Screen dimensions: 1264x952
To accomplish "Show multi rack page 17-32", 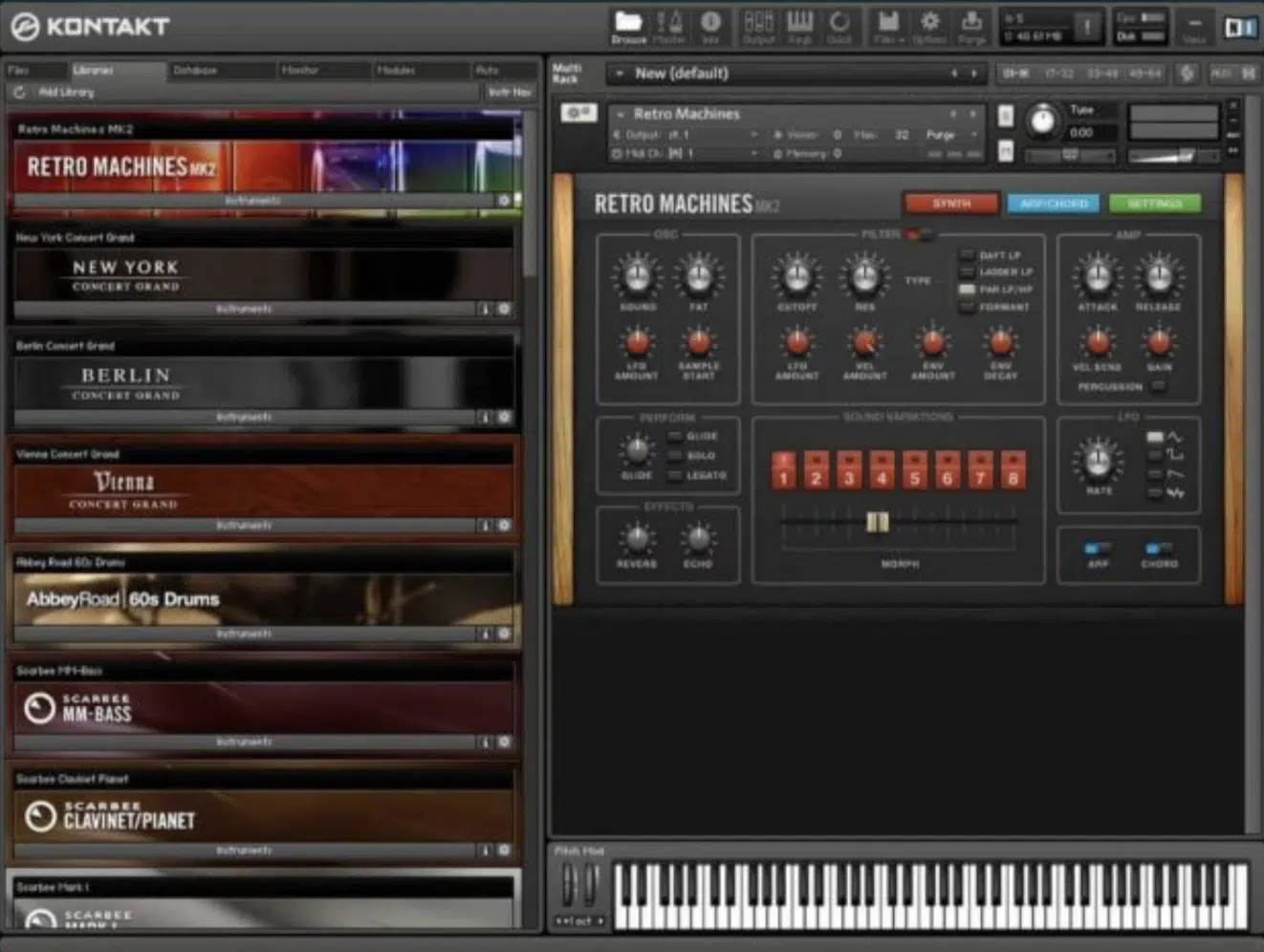I will [1058, 74].
